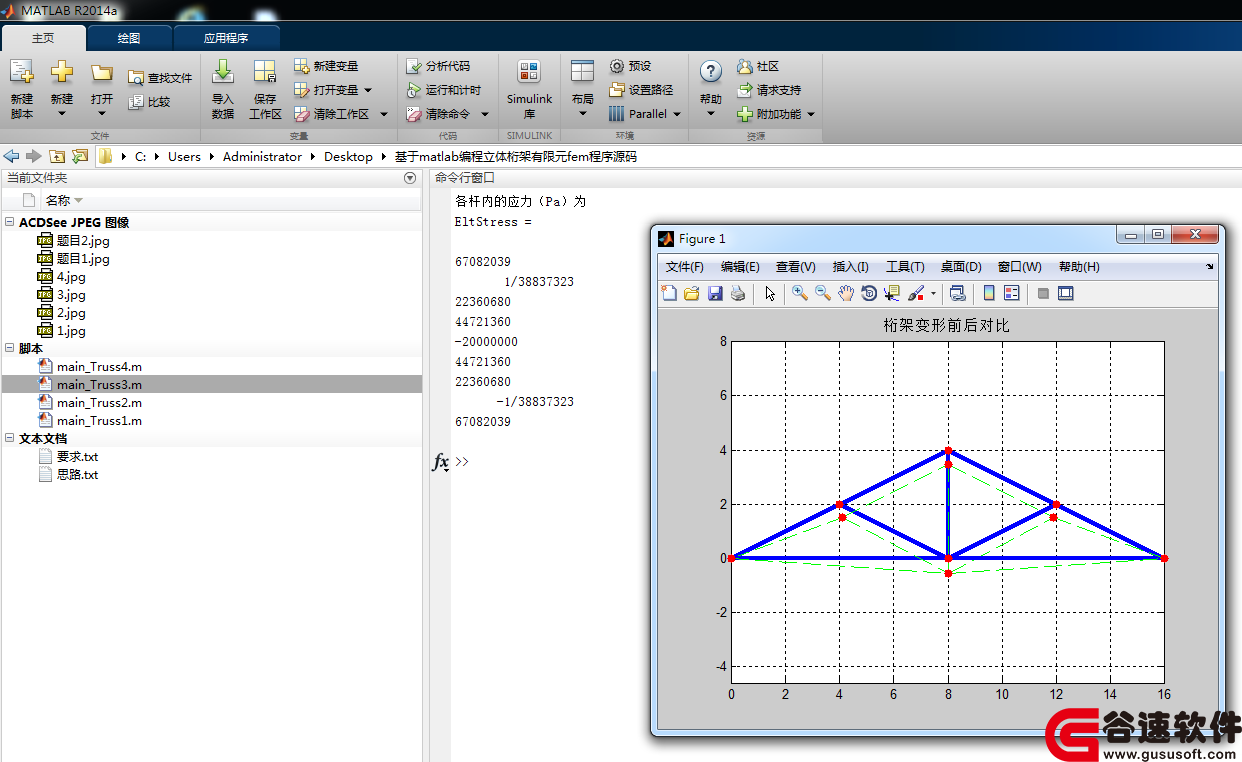Screen dimensions: 1242x762
Task: Select the Zoom Out tool in Figure 1
Action: tap(822, 293)
